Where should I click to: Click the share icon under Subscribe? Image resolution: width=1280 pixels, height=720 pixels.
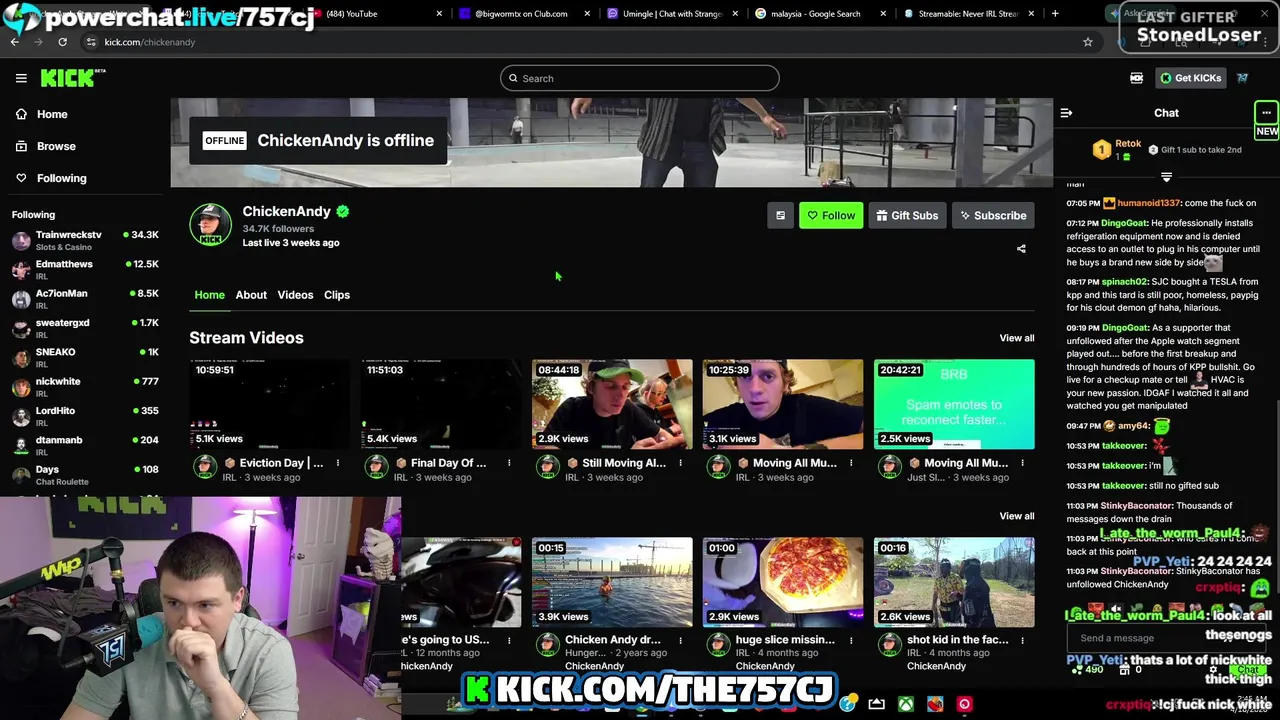point(1021,249)
